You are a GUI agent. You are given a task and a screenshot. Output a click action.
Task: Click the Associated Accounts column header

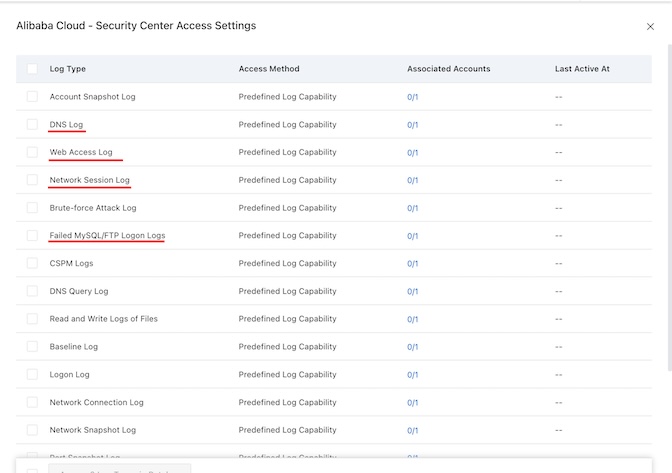pos(448,69)
